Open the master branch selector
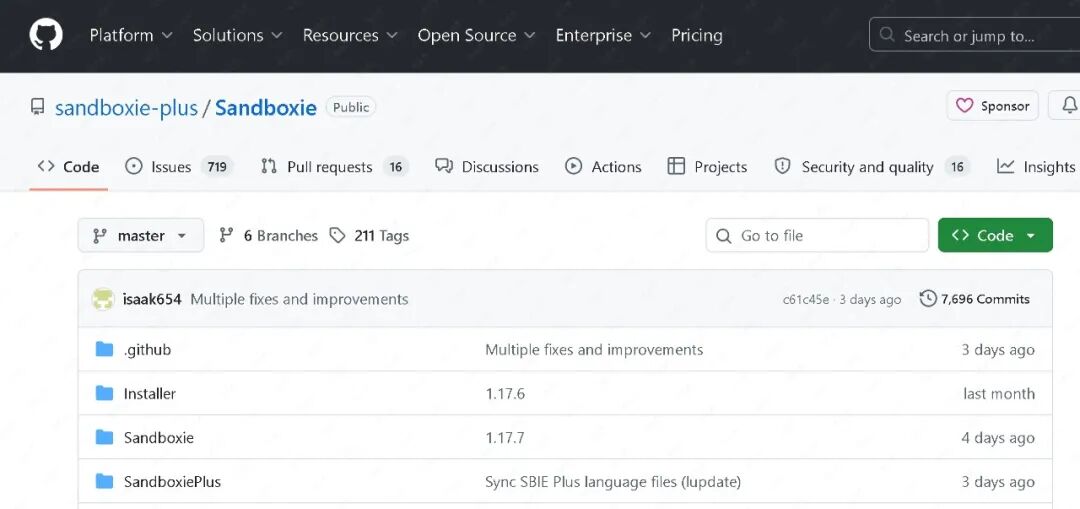Viewport: 1080px width, 509px height. 141,236
